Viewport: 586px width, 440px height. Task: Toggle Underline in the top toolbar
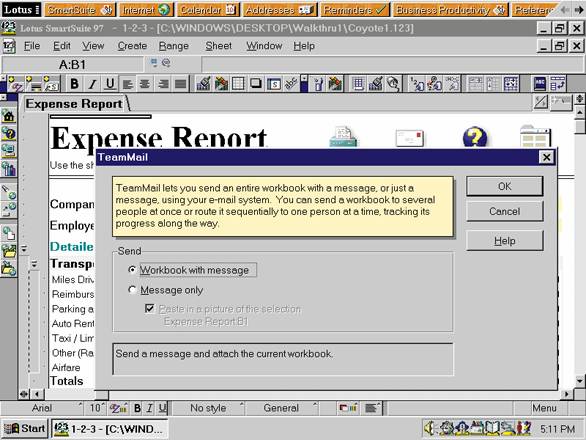click(110, 84)
